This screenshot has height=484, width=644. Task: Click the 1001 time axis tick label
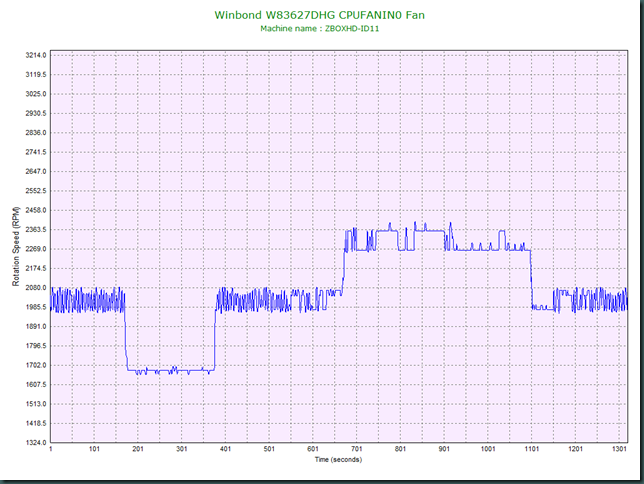[488, 449]
